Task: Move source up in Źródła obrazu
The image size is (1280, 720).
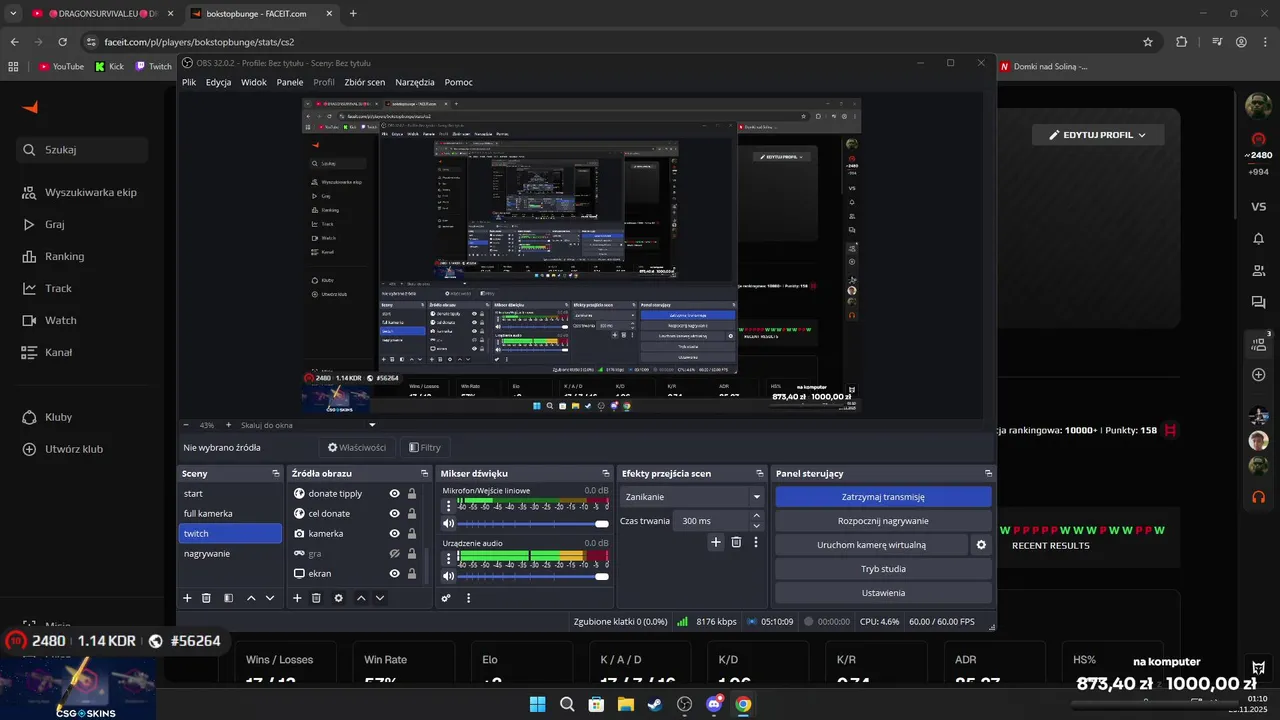Action: click(x=361, y=598)
